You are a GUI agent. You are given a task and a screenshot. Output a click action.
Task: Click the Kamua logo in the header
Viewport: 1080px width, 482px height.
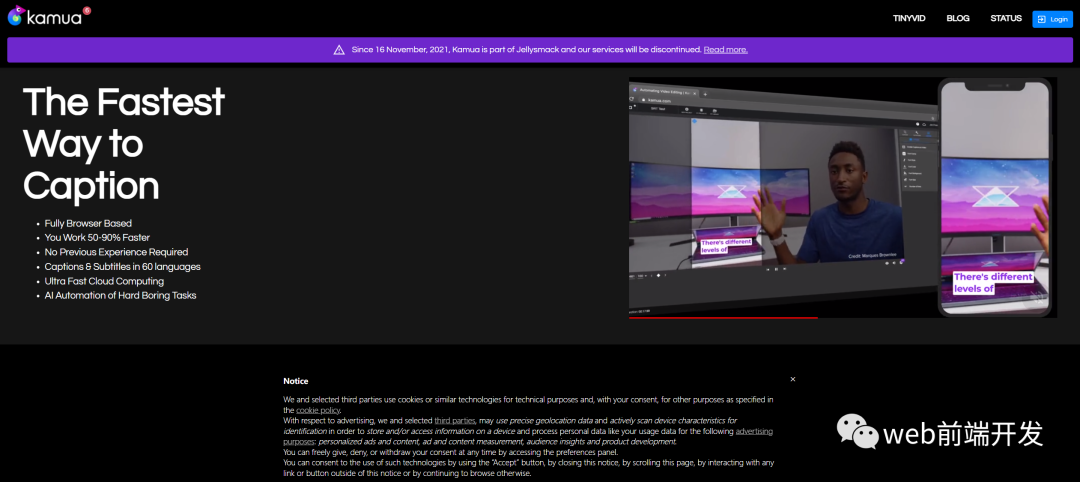click(48, 16)
